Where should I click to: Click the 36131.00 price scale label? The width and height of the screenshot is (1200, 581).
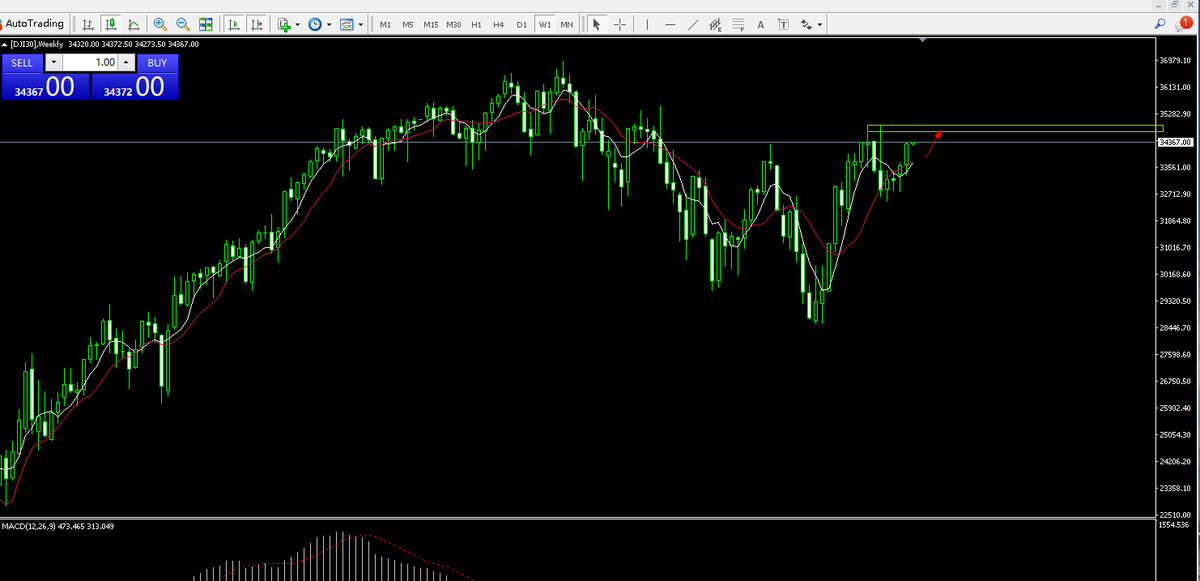tap(1176, 87)
